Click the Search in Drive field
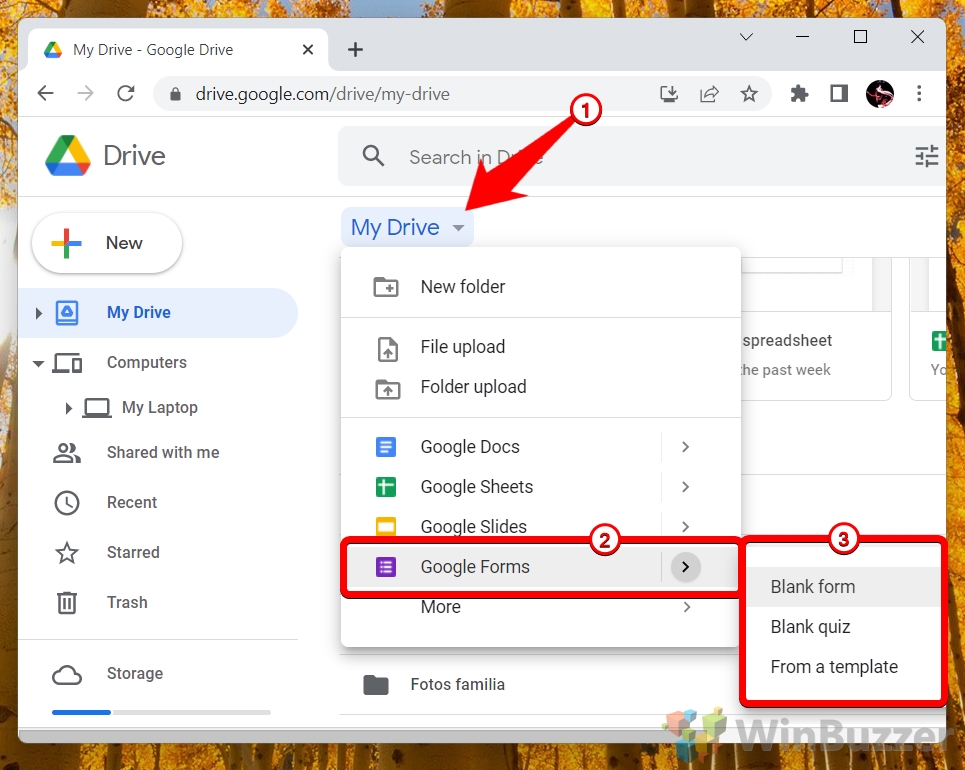This screenshot has height=770, width=965. pos(640,156)
